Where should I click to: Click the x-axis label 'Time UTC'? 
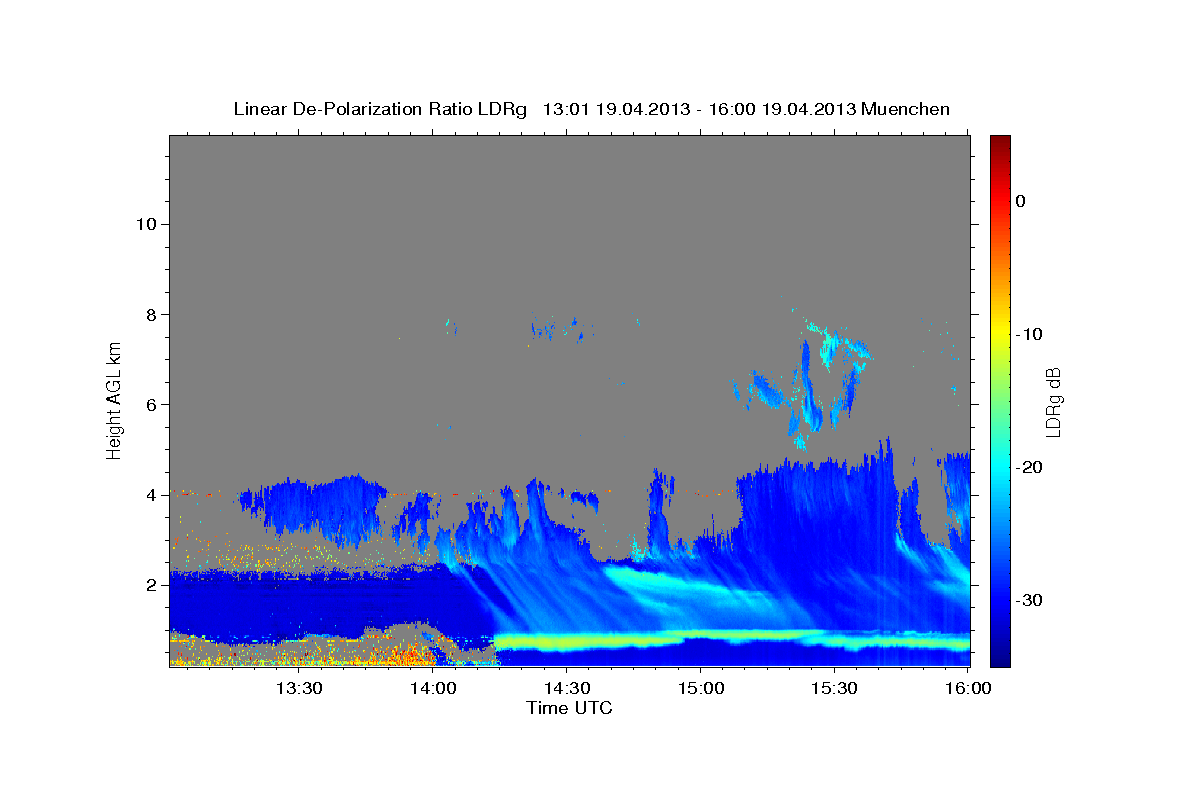click(569, 708)
